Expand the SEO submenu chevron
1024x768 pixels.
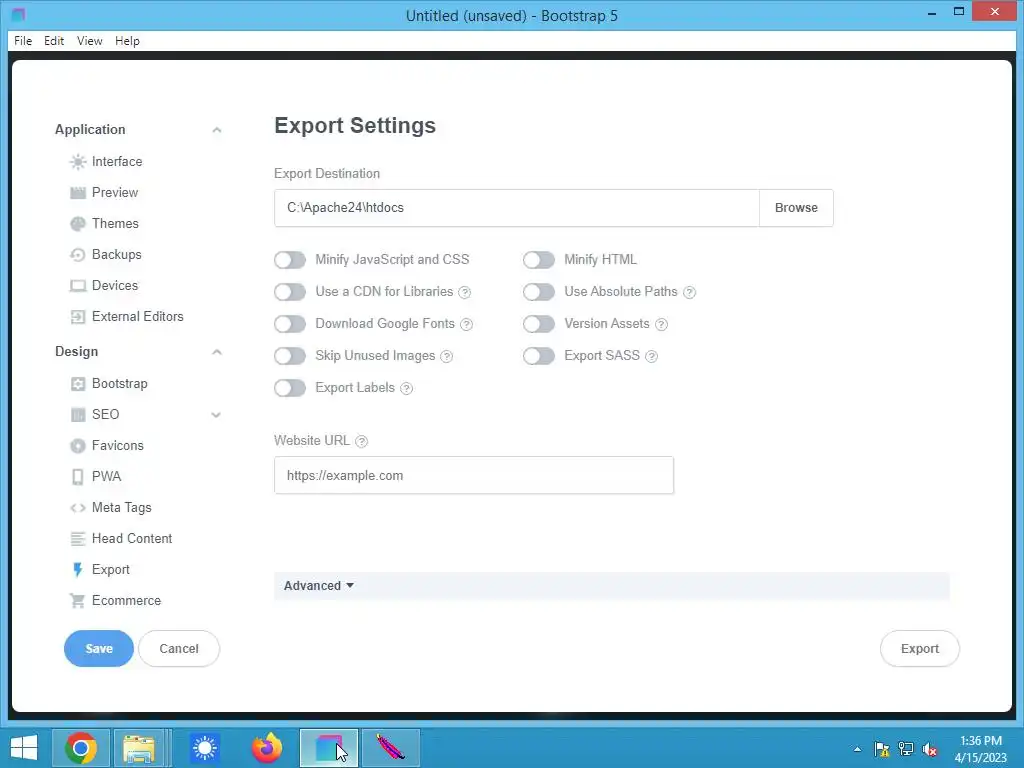216,415
